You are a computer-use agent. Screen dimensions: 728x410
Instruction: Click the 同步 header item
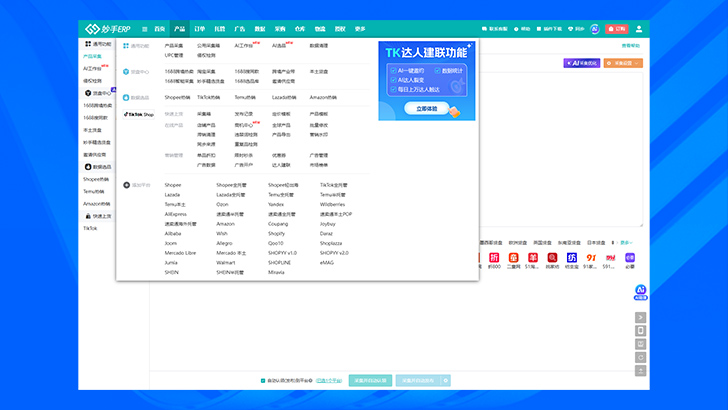coord(576,29)
